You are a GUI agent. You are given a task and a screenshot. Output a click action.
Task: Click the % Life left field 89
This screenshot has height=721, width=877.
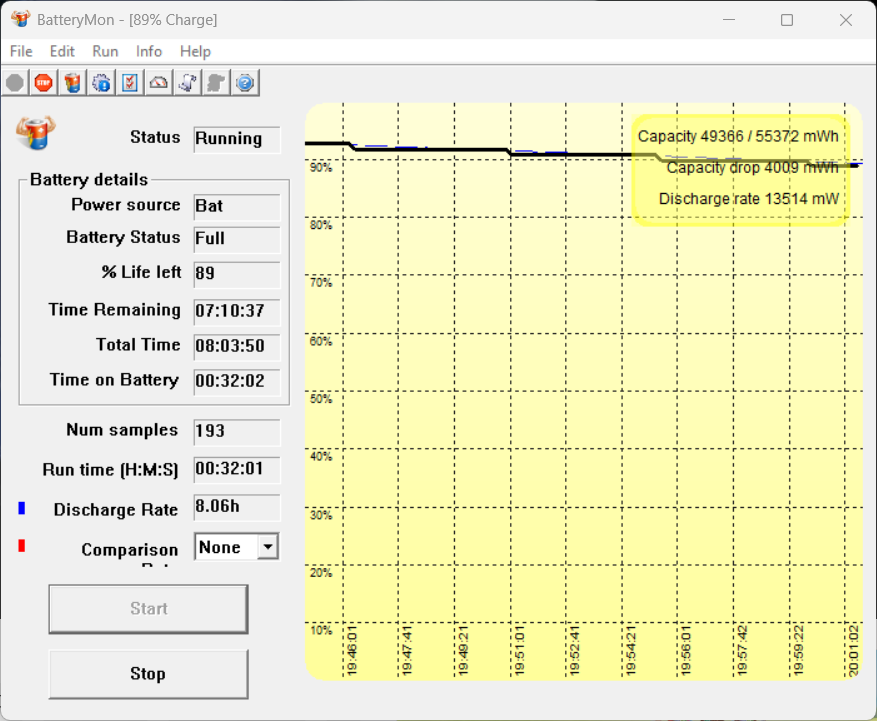237,274
